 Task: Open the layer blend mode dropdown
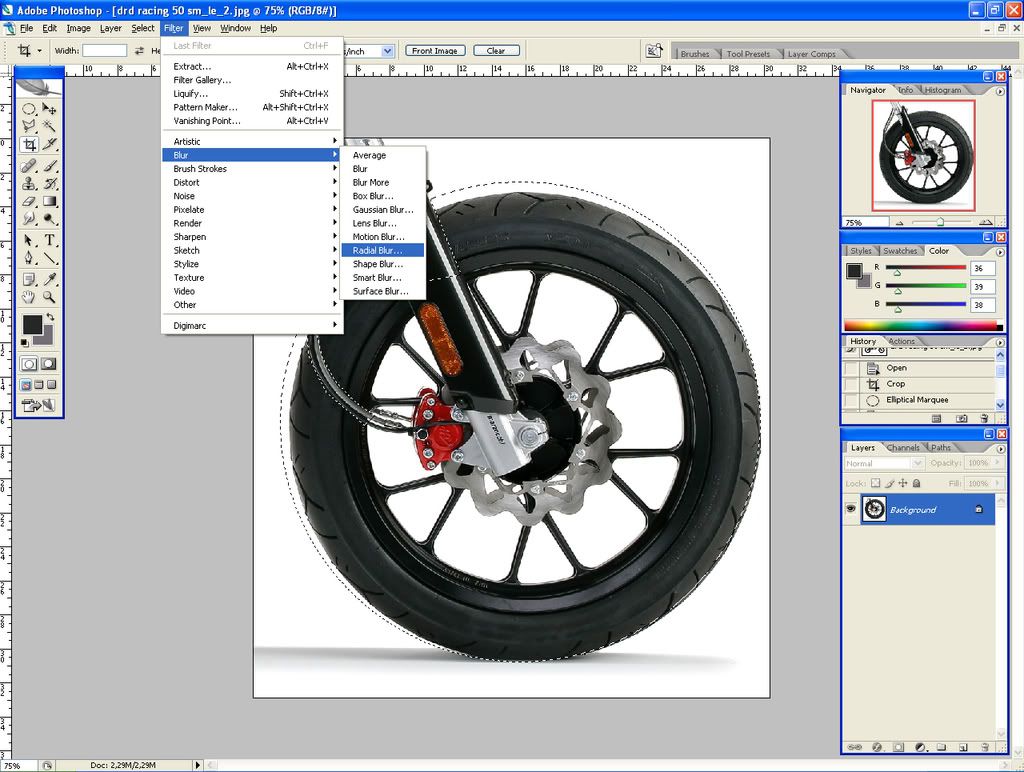(x=884, y=463)
